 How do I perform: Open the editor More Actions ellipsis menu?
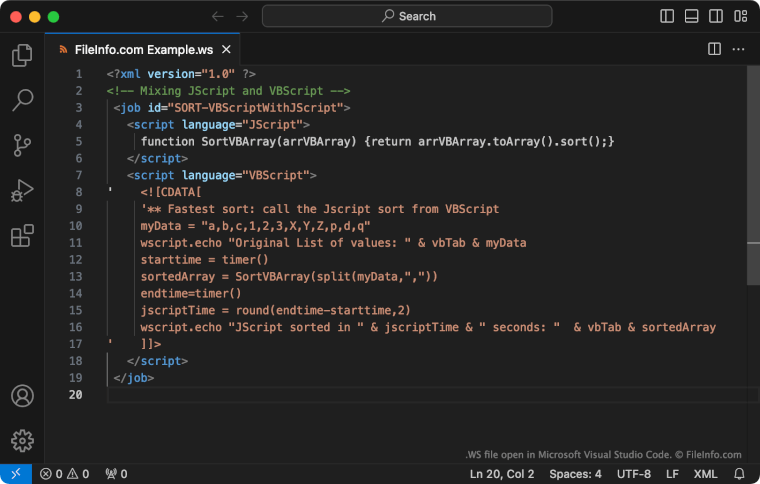pyautogui.click(x=739, y=49)
